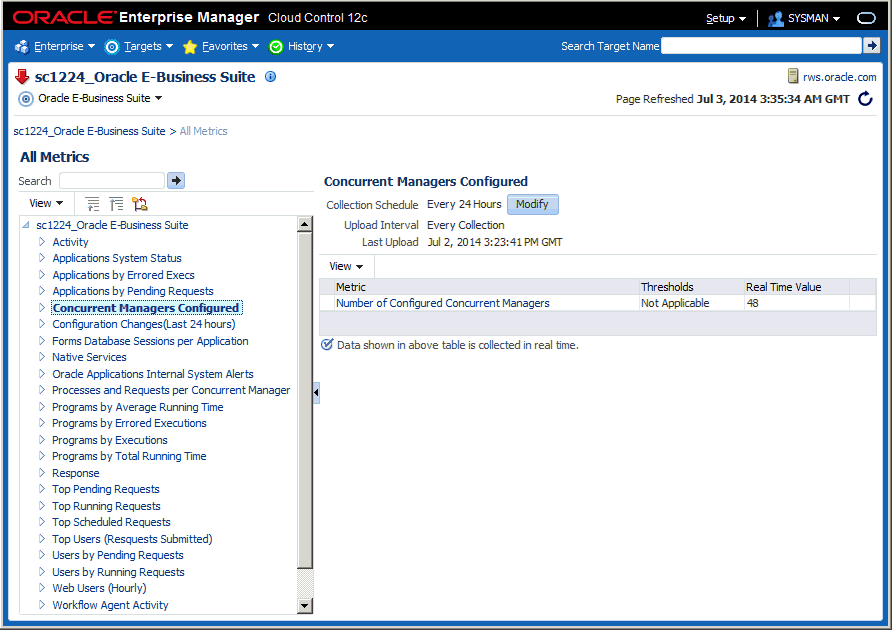
Task: Refresh the page with the circular arrow icon
Action: (865, 99)
